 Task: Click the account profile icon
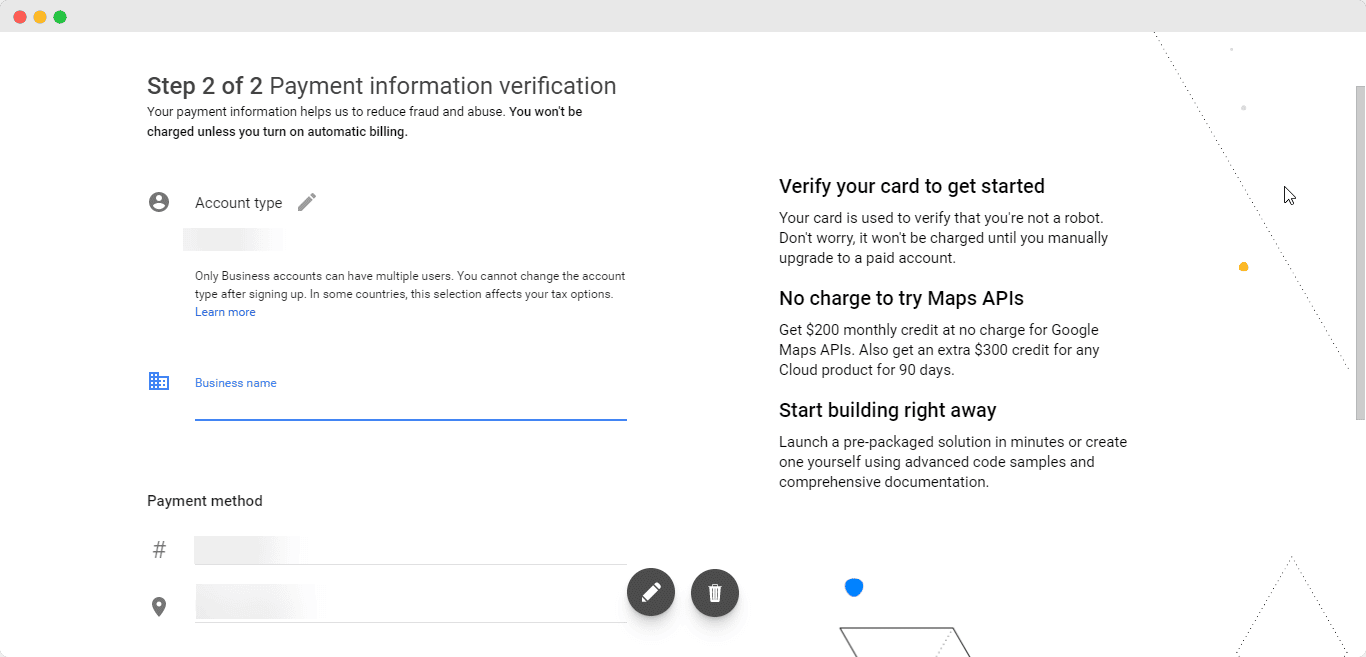(x=159, y=201)
